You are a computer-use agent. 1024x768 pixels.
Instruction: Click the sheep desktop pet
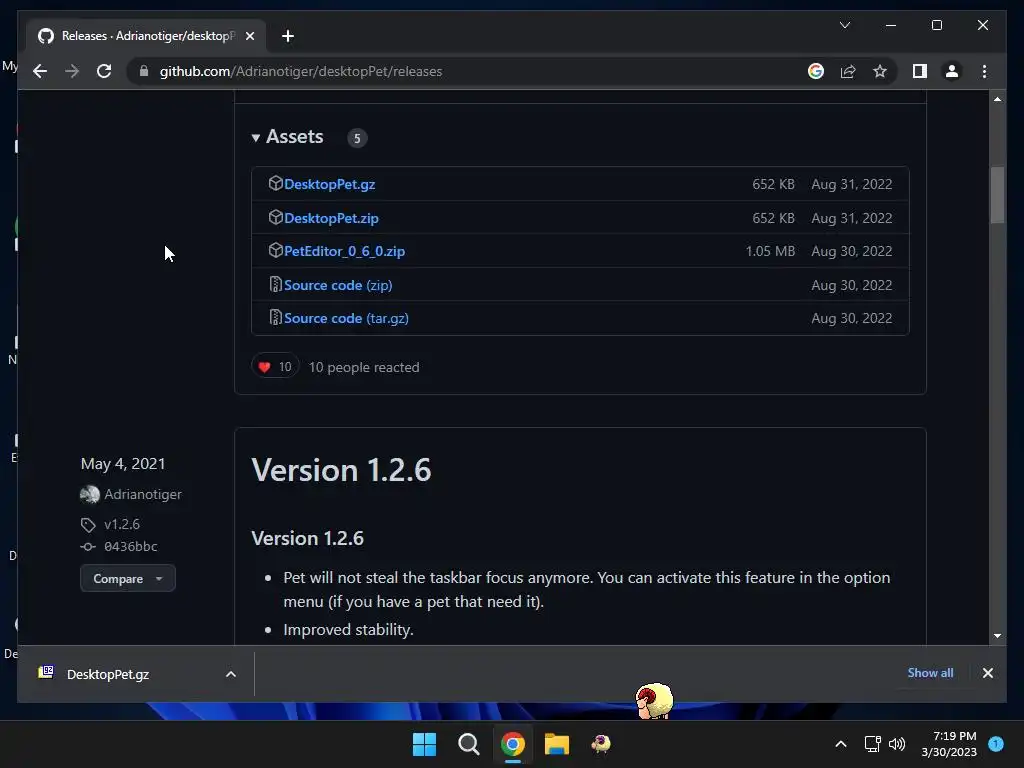(x=654, y=700)
